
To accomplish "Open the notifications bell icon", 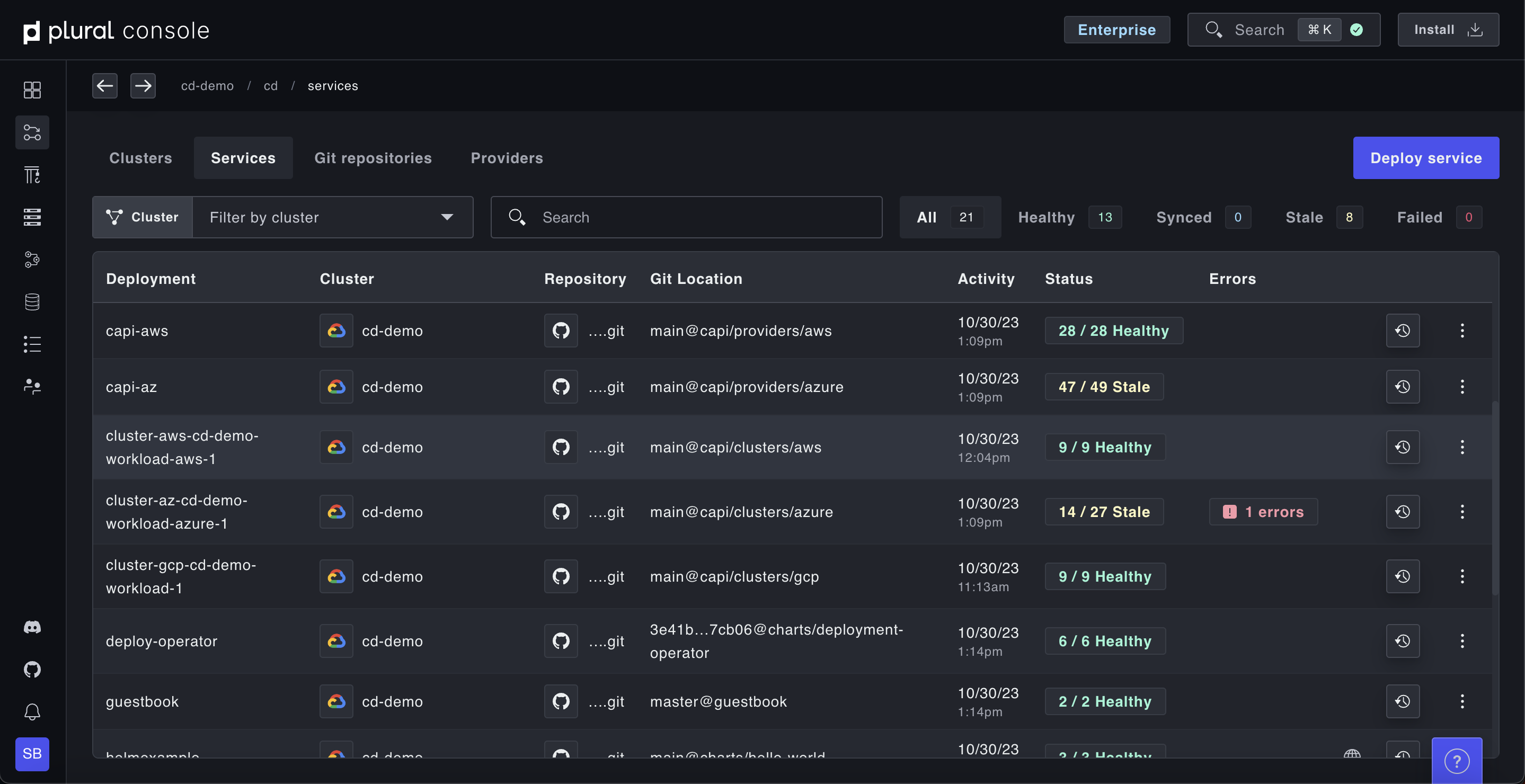I will pos(32,712).
